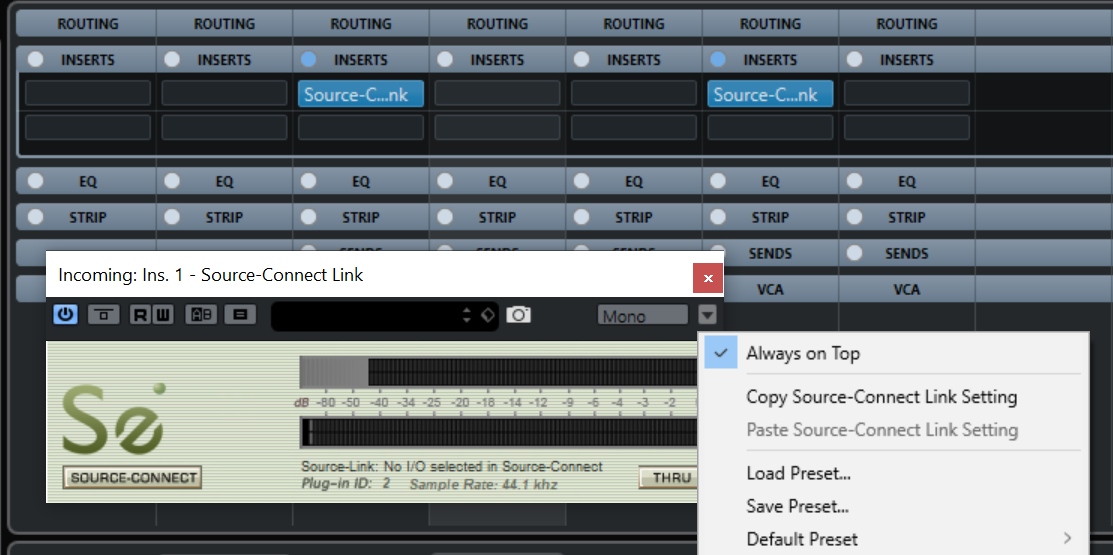
Task: Take plug-in snapshot with camera icon
Action: [518, 315]
